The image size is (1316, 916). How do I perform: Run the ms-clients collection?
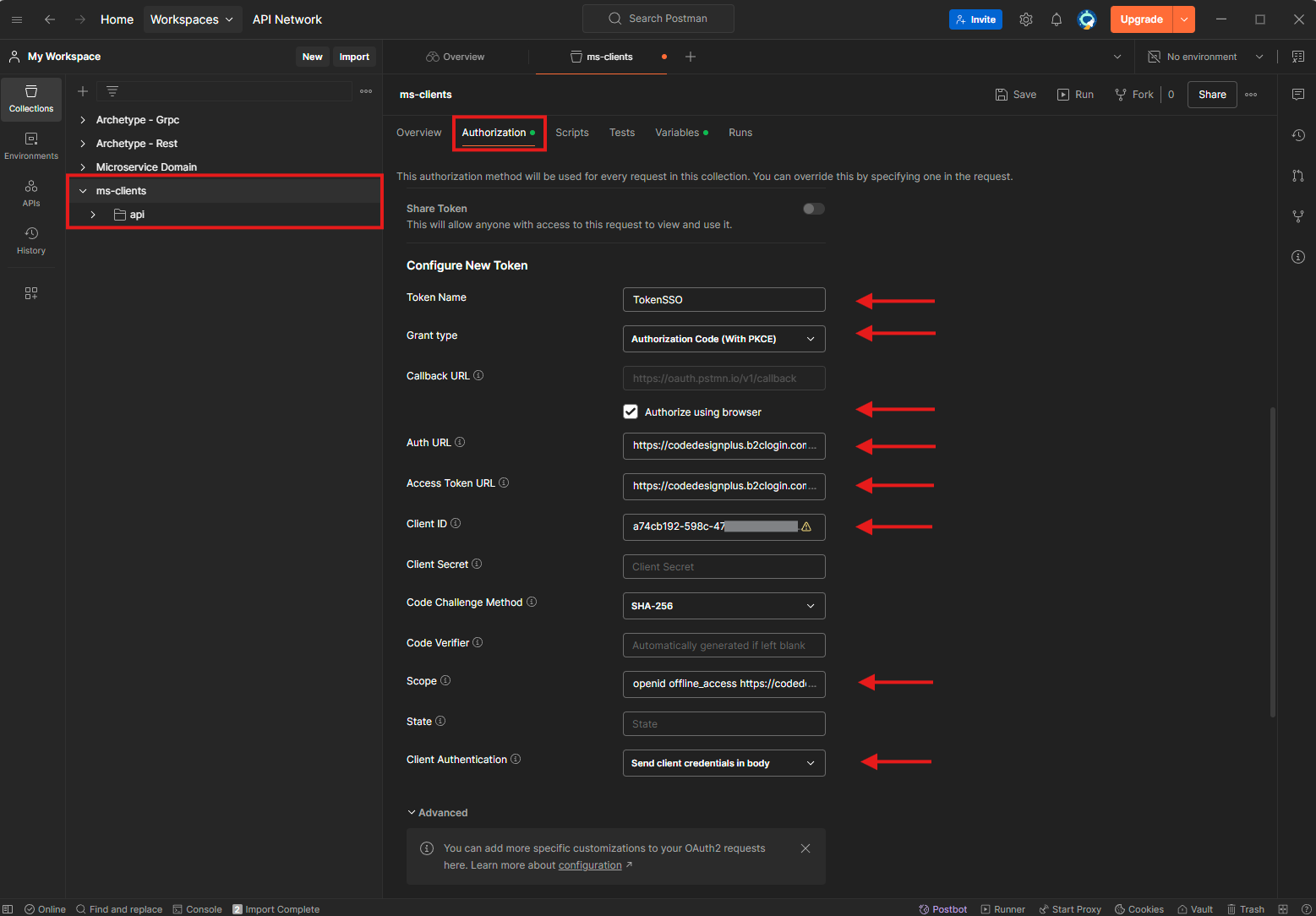click(x=1076, y=95)
